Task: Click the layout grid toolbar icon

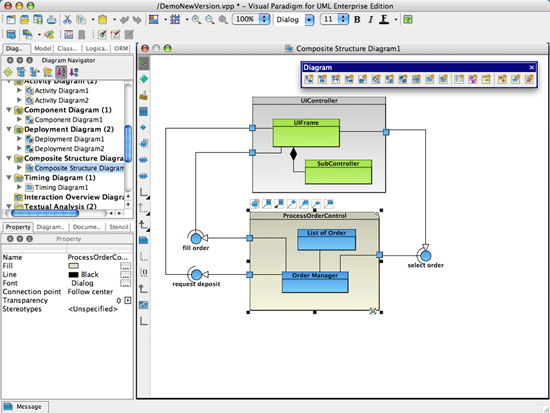Action: point(175,20)
